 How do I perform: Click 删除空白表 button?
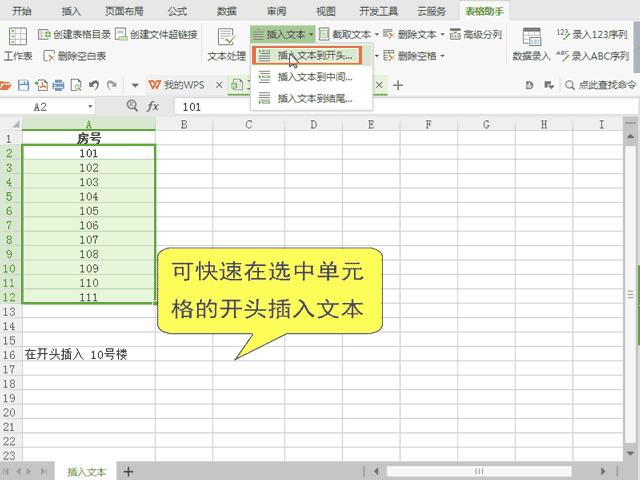75,56
